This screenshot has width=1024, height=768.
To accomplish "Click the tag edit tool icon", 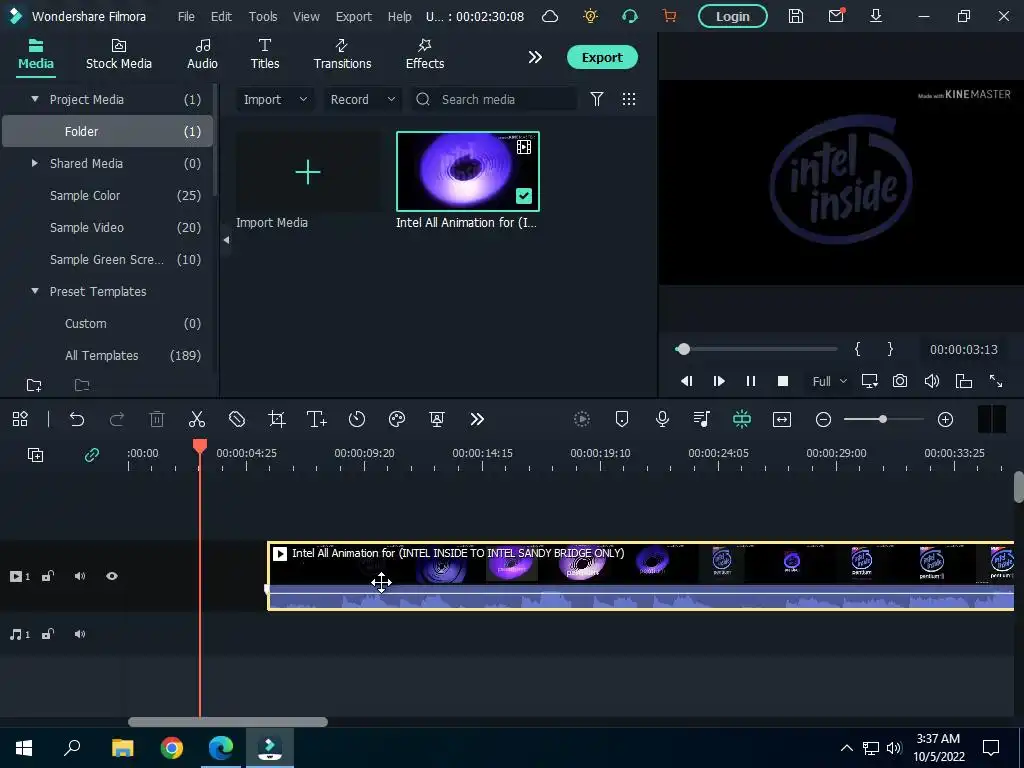I will pyautogui.click(x=237, y=419).
